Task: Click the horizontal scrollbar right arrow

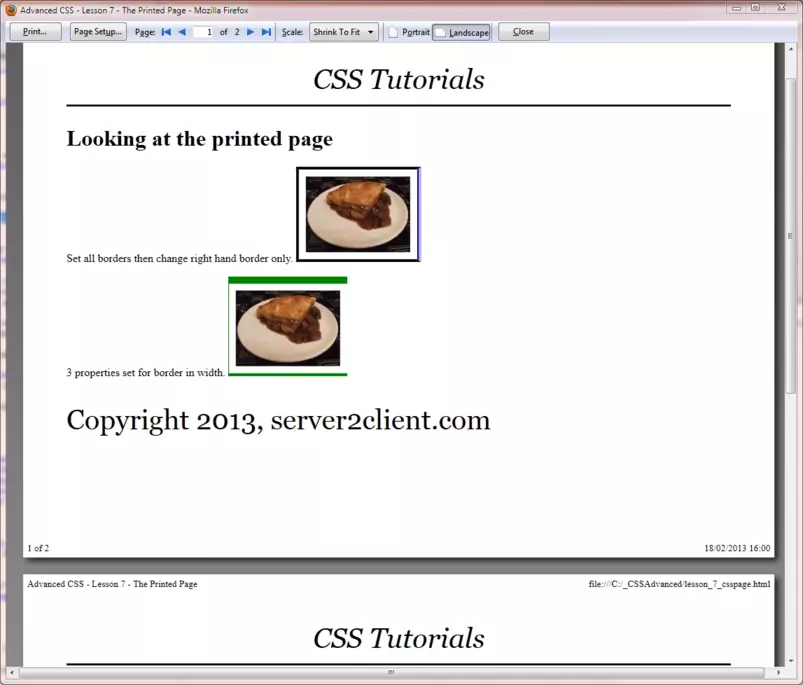Action: pyautogui.click(x=778, y=672)
